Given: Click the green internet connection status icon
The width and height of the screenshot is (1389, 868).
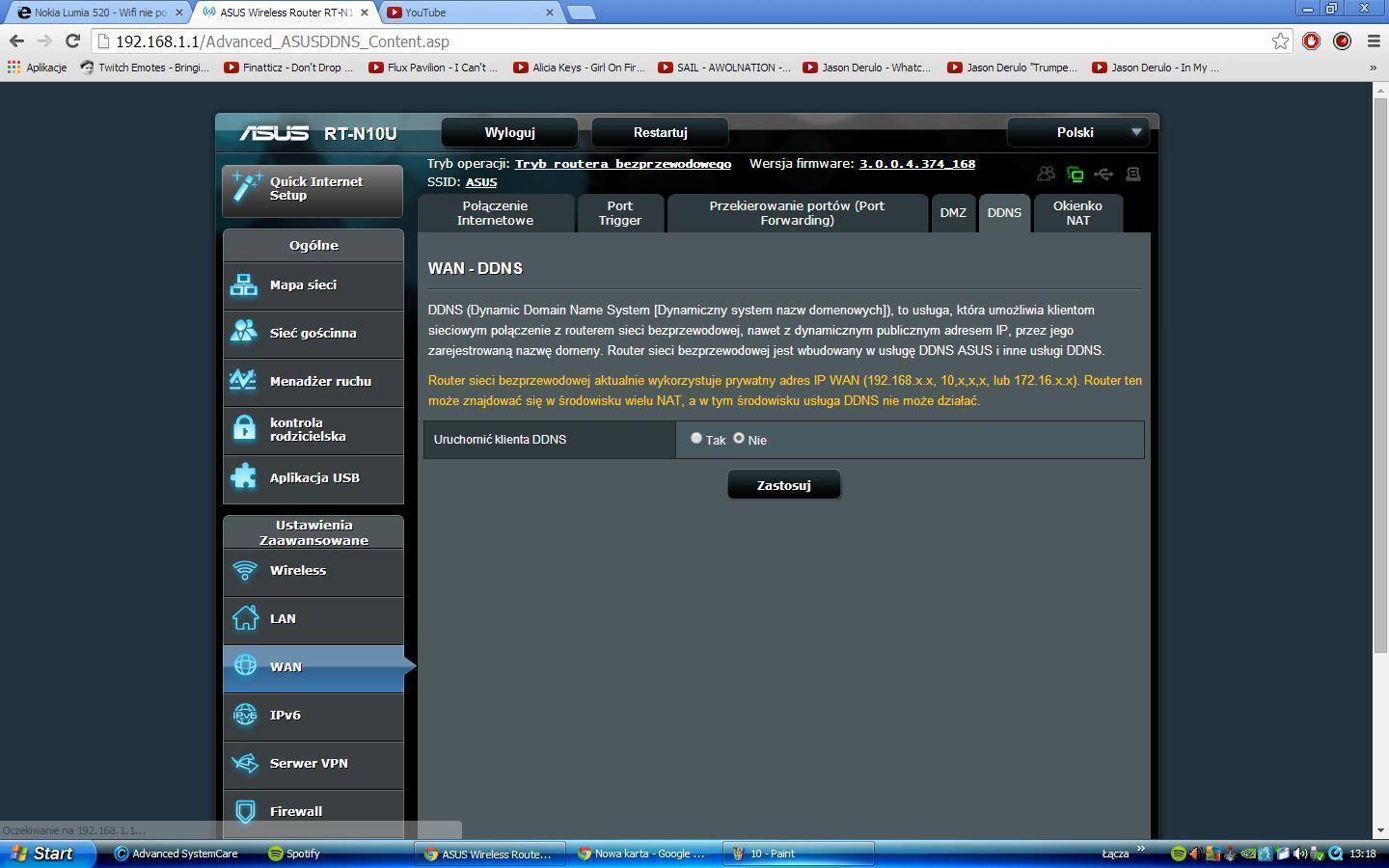Looking at the screenshot, I should [1075, 175].
